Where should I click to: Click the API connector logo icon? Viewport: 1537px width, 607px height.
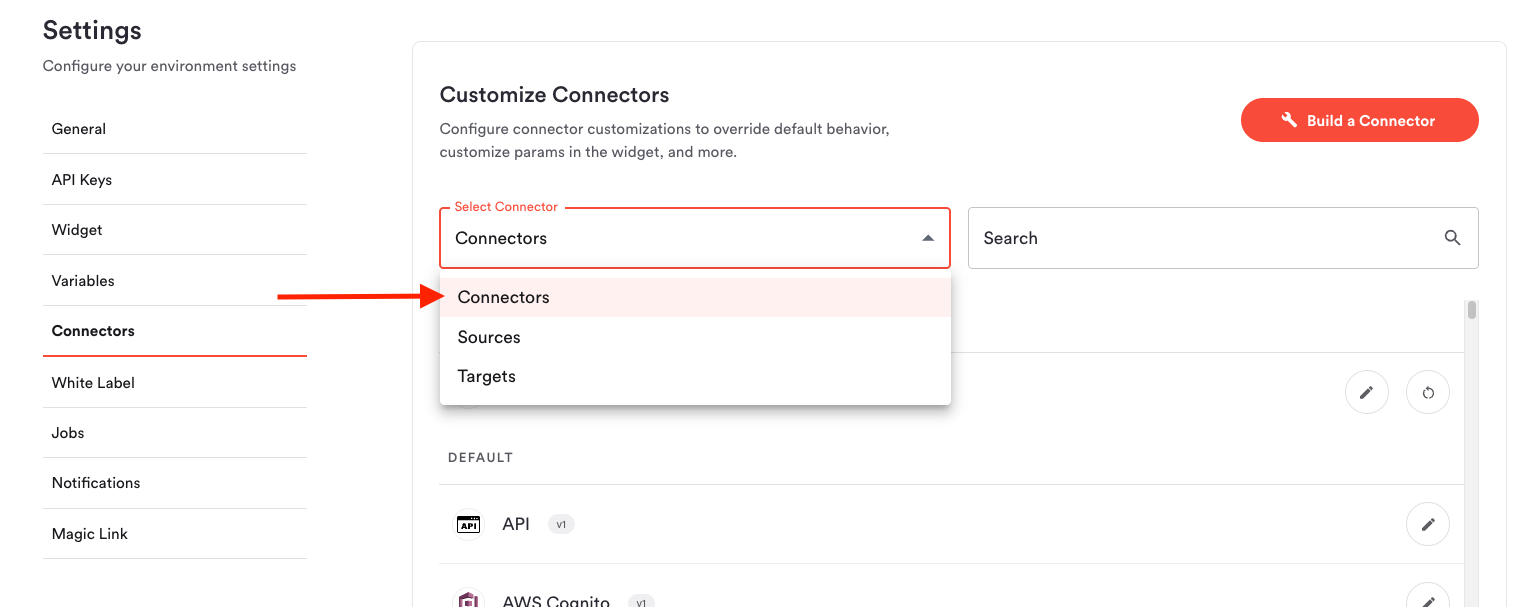point(468,524)
